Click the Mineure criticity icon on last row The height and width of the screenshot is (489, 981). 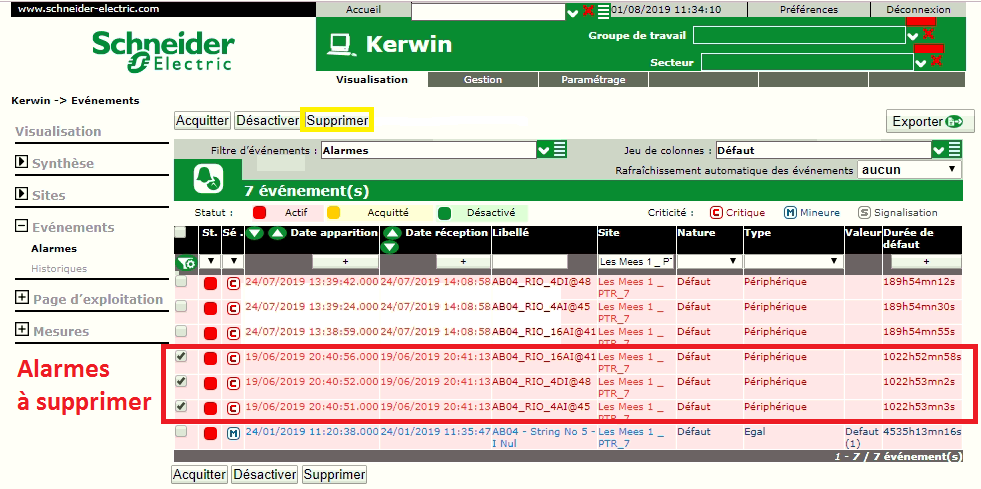[232, 432]
